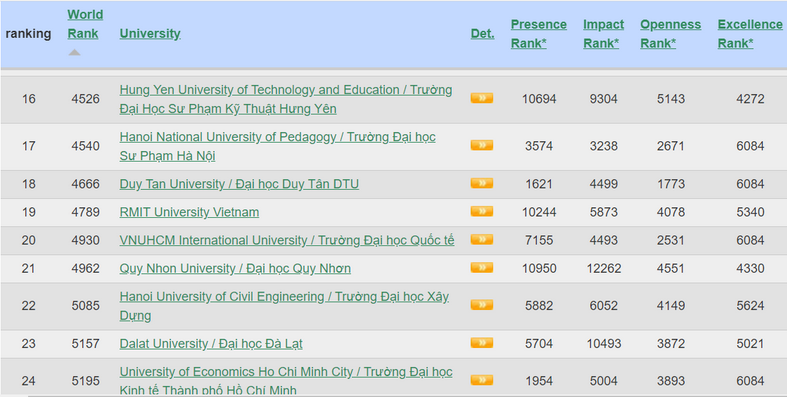Sort table by World Rank column
The height and width of the screenshot is (397, 787).
tap(85, 24)
